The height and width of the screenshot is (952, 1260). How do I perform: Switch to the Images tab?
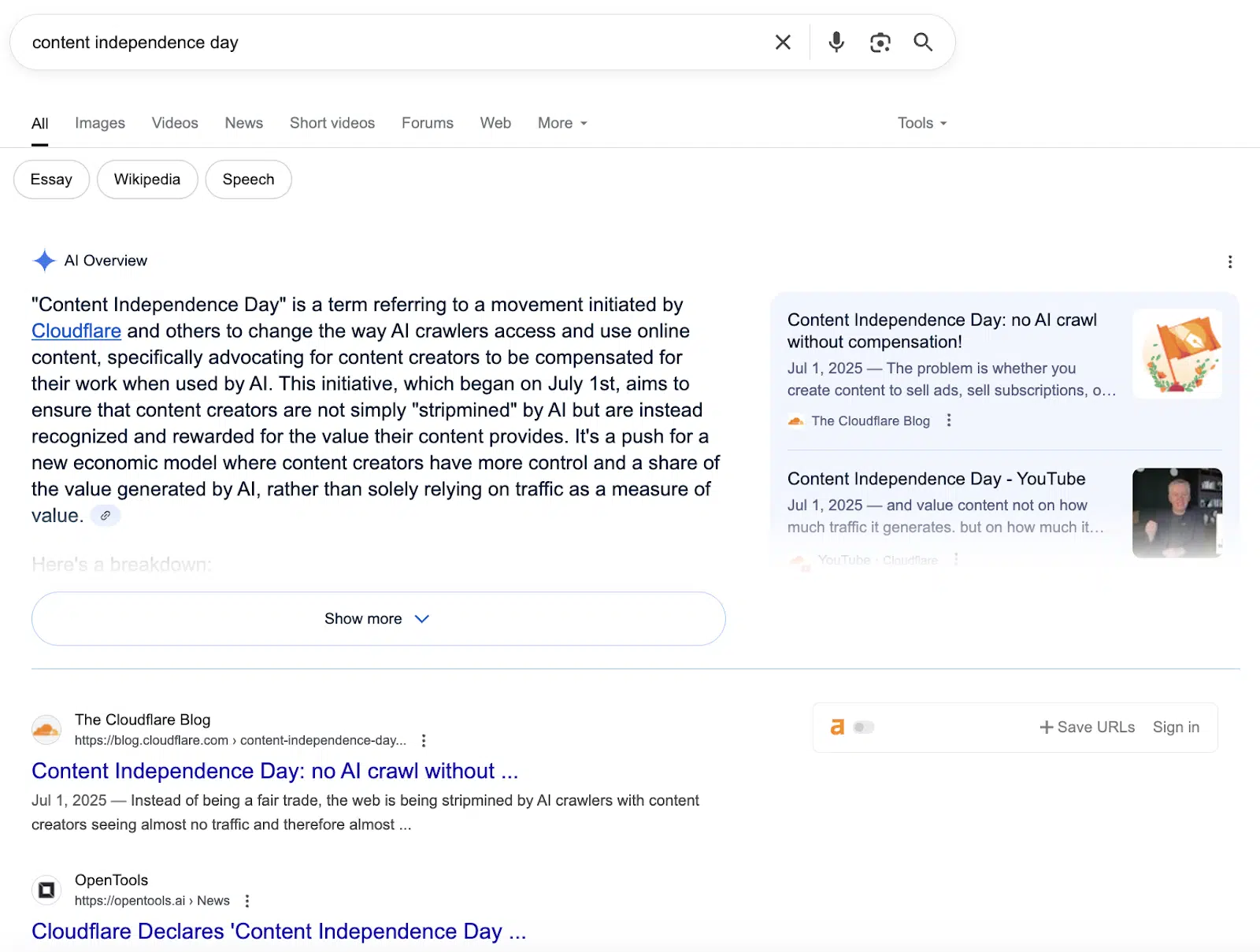(100, 123)
